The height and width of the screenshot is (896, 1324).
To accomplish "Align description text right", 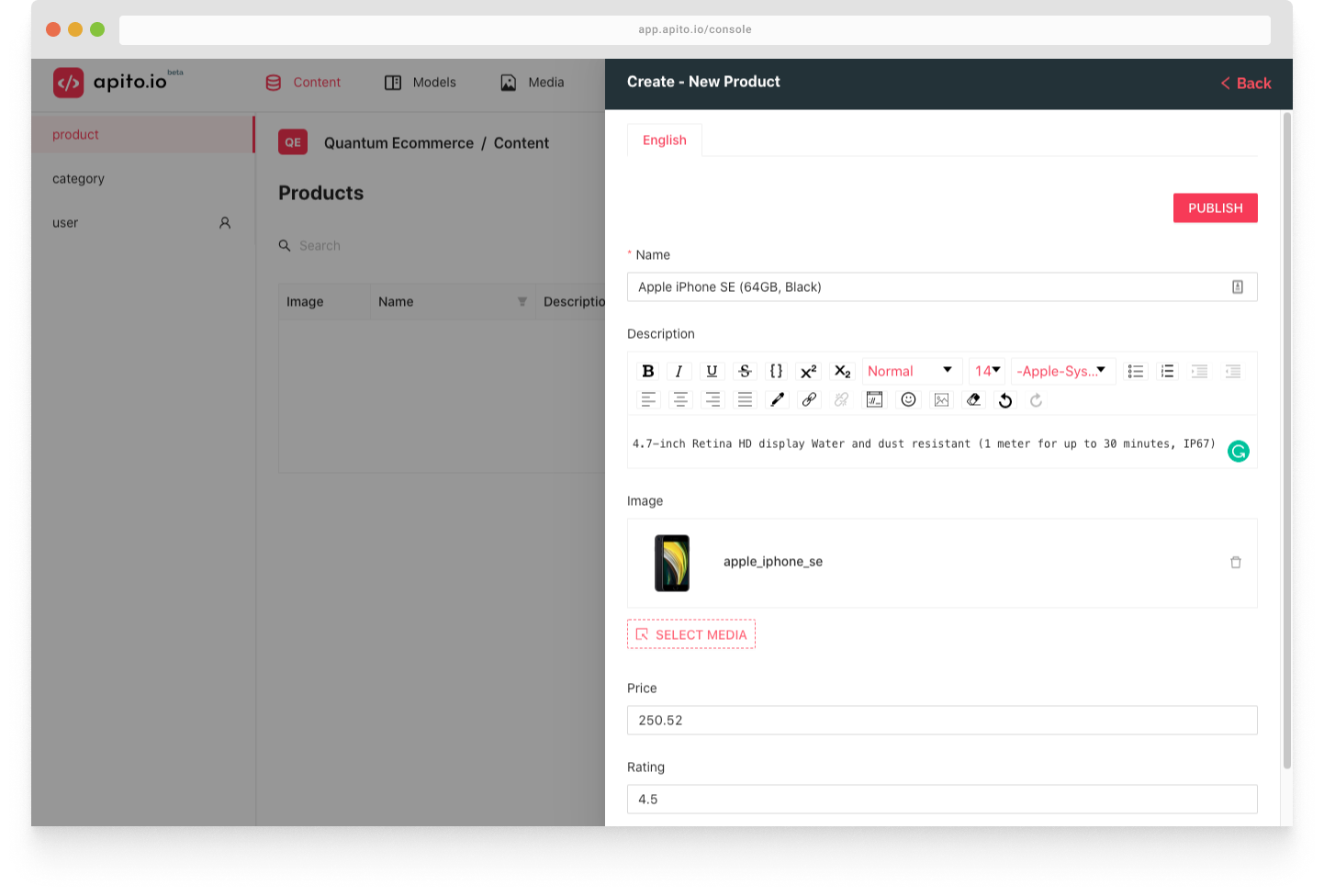I will [x=712, y=399].
